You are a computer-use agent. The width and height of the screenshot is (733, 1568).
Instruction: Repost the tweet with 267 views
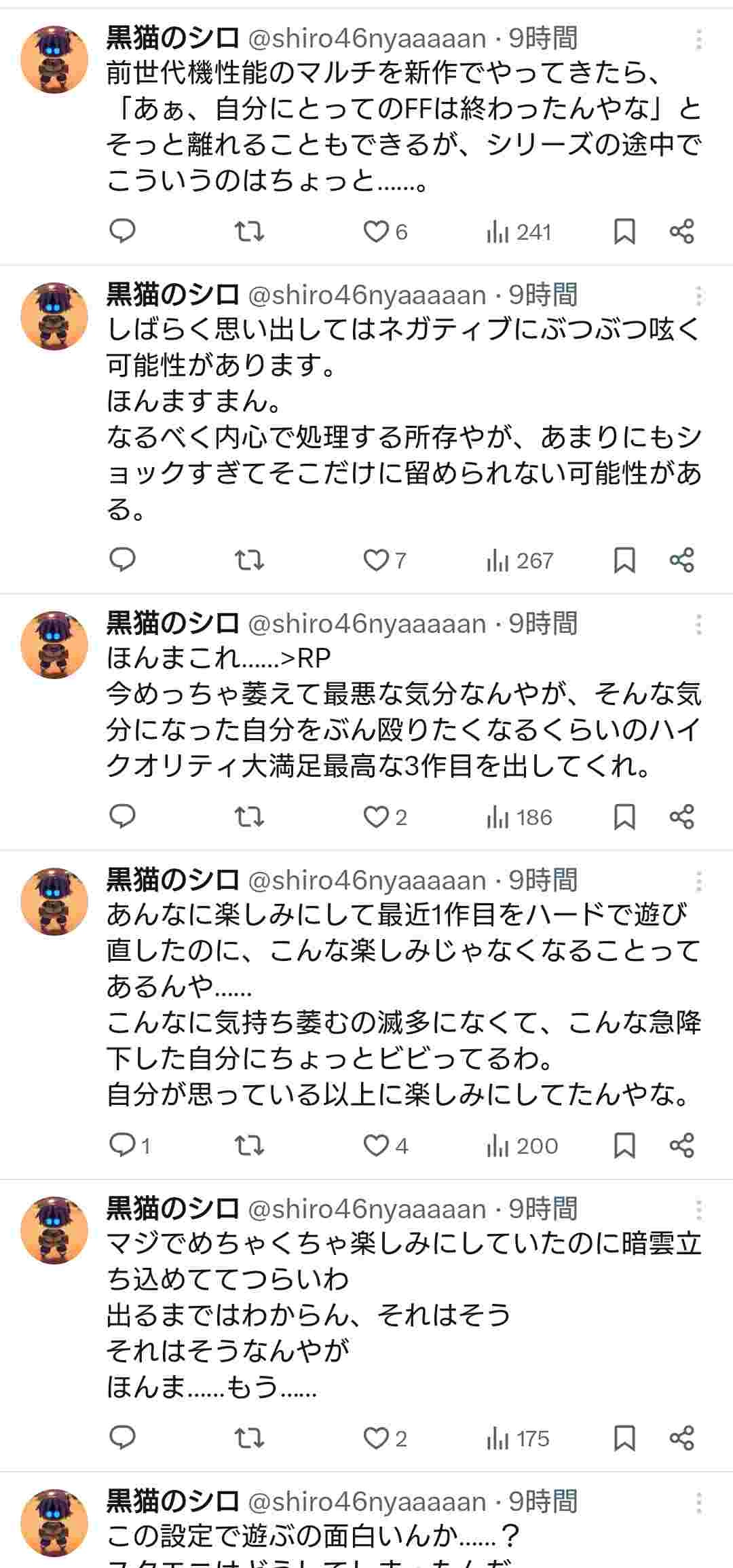(x=249, y=560)
